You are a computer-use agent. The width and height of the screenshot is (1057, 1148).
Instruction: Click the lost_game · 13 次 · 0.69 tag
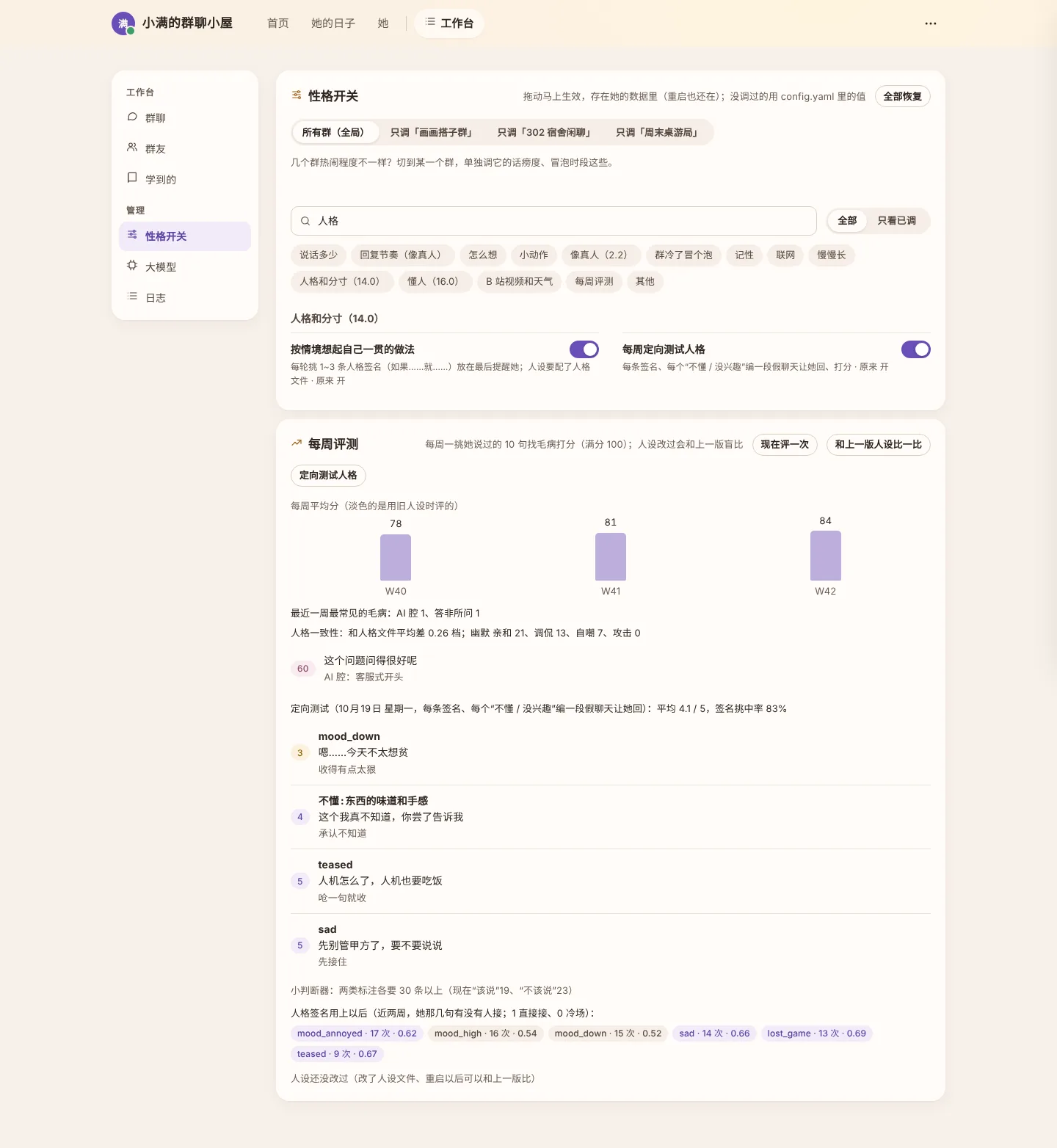[817, 1033]
